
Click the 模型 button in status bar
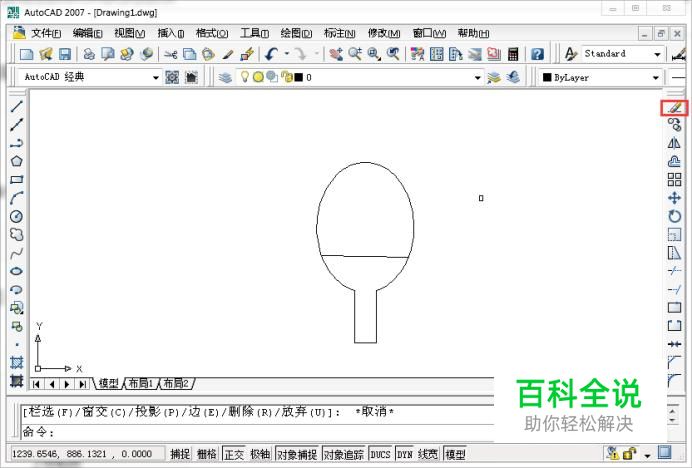tap(455, 454)
